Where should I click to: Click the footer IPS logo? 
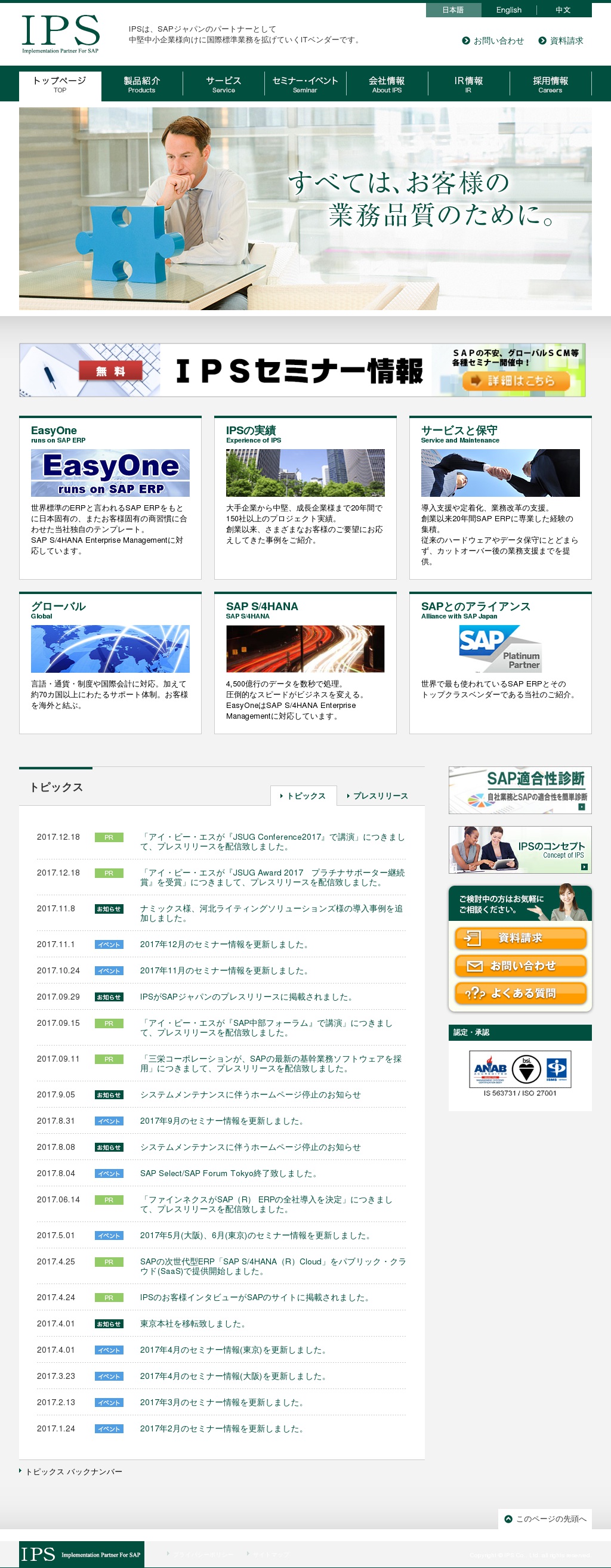(x=82, y=1554)
